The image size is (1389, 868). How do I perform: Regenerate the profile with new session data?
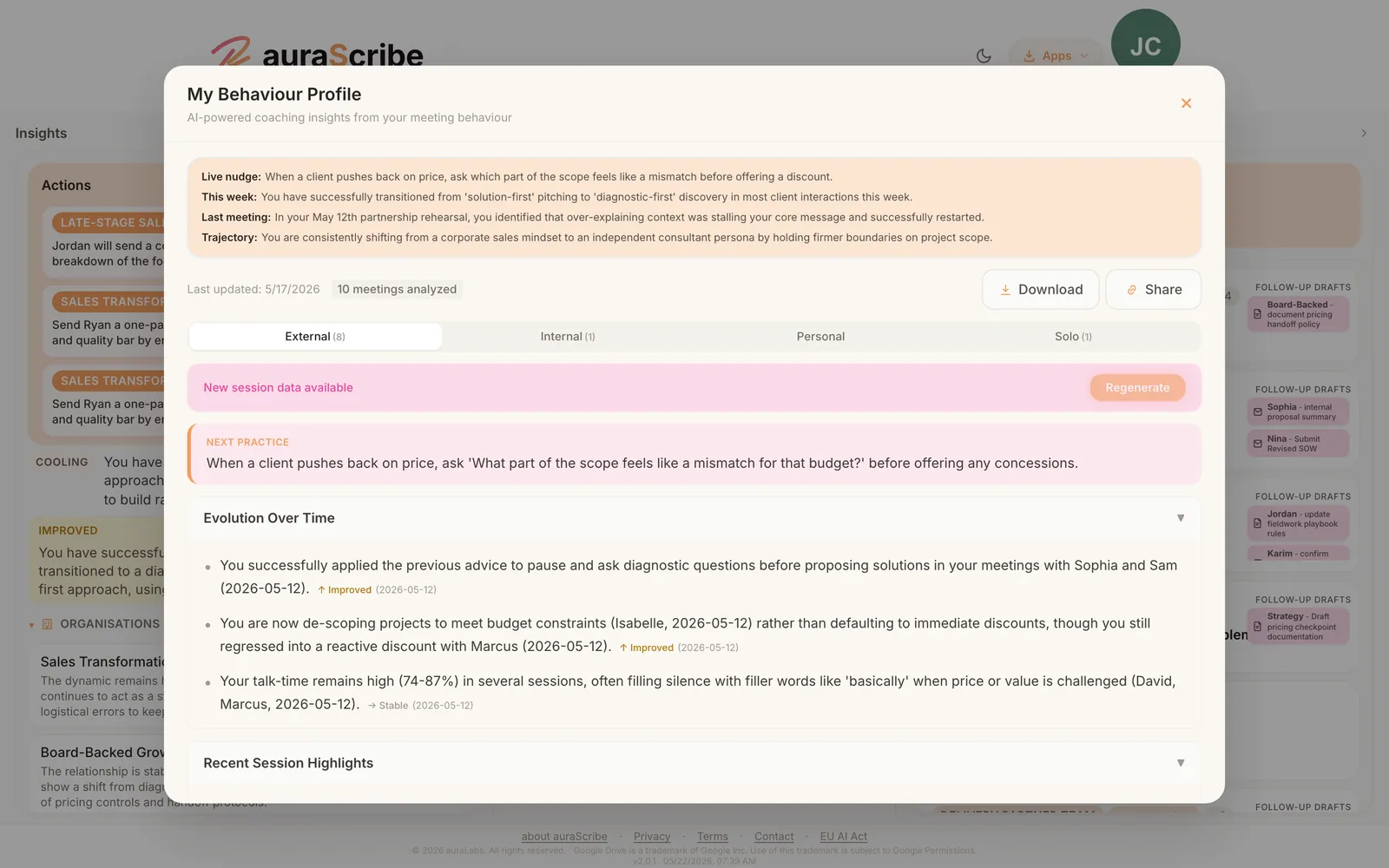pyautogui.click(x=1137, y=388)
